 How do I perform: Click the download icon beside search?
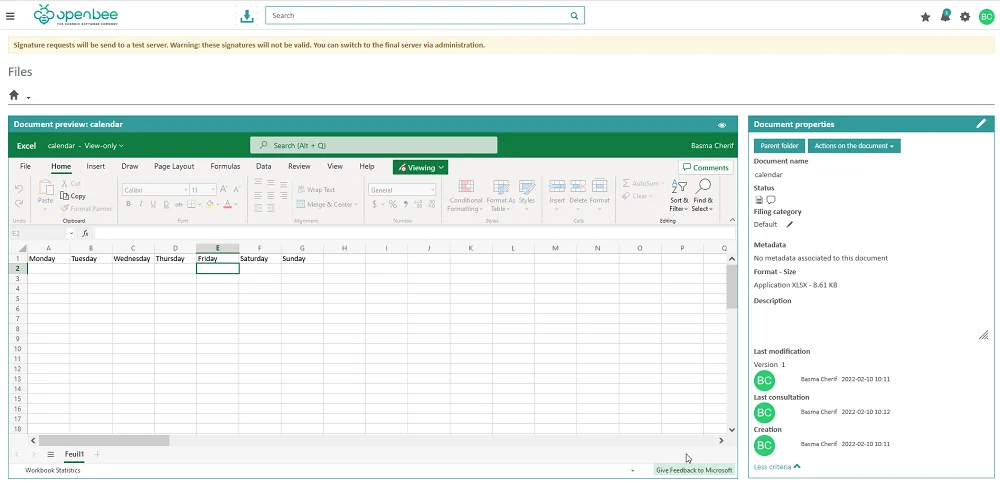coord(247,16)
